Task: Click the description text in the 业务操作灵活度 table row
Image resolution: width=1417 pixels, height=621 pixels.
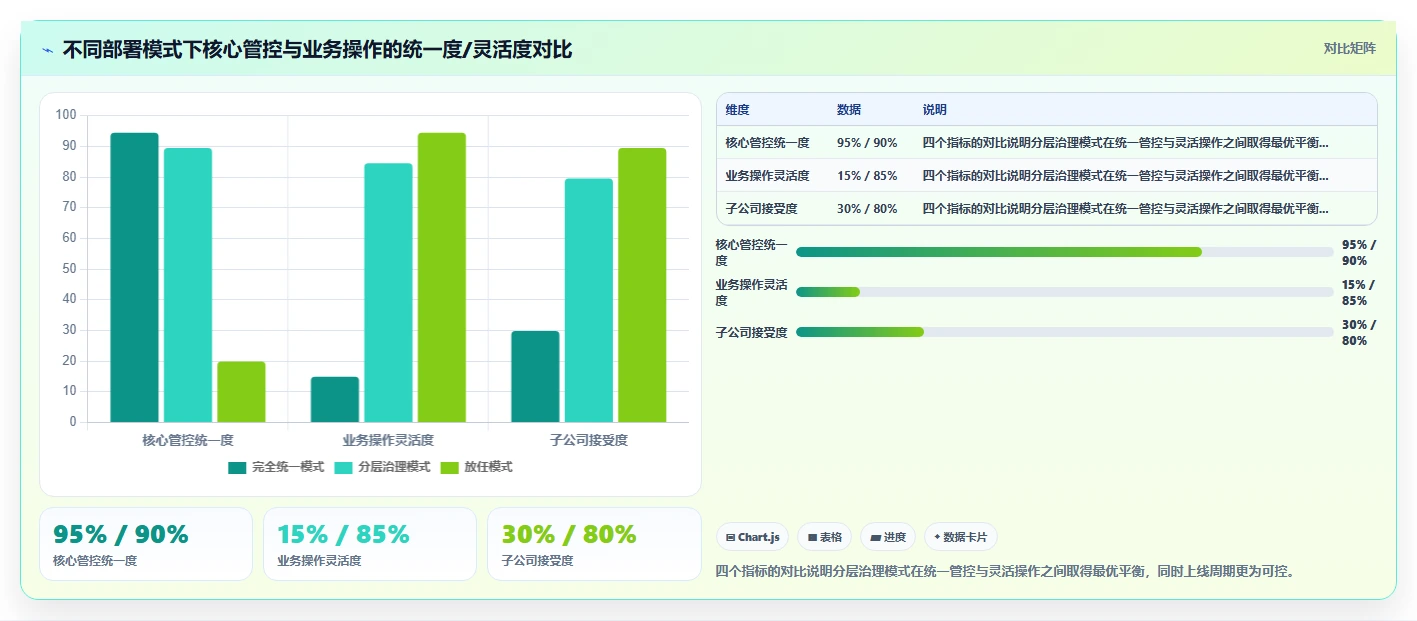Action: point(1126,176)
